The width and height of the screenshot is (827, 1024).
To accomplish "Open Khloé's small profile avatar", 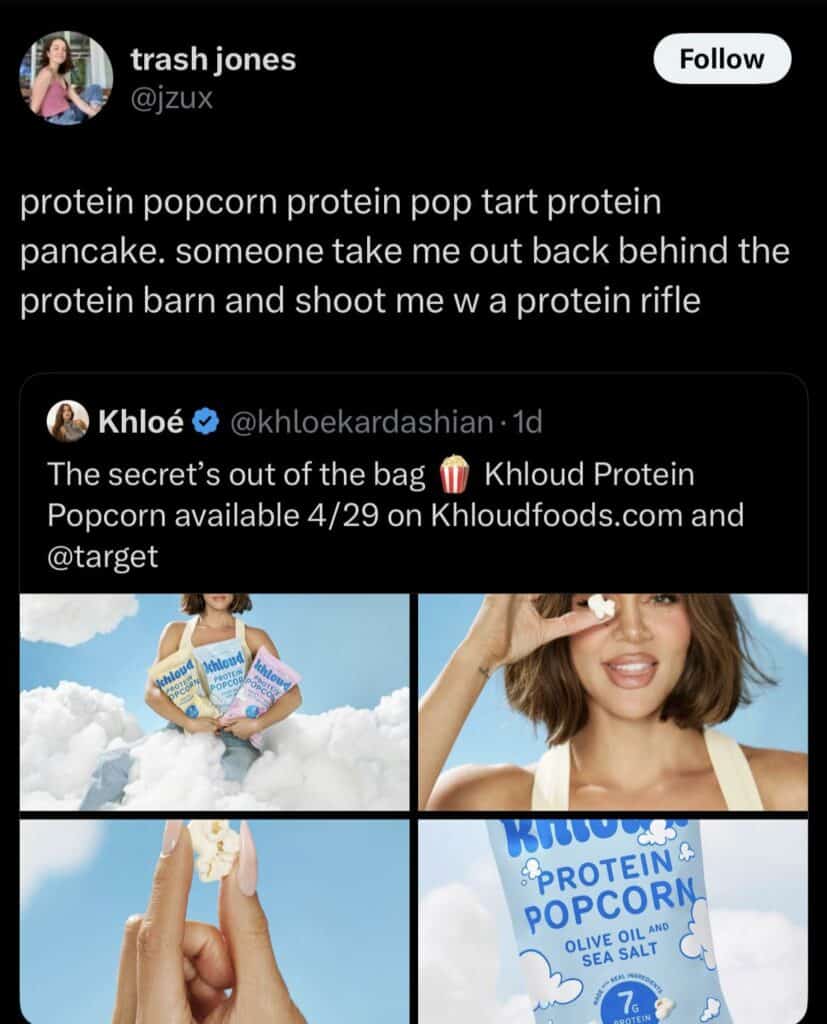I will point(67,421).
